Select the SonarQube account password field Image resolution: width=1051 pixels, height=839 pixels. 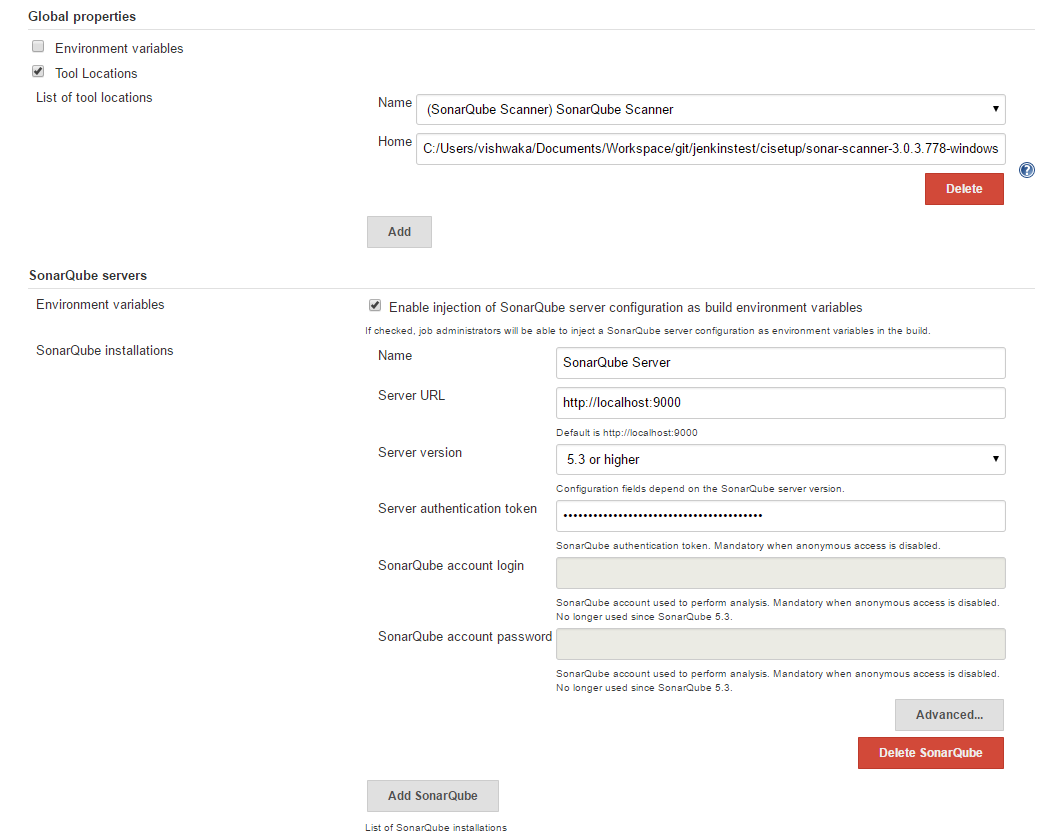coord(780,643)
